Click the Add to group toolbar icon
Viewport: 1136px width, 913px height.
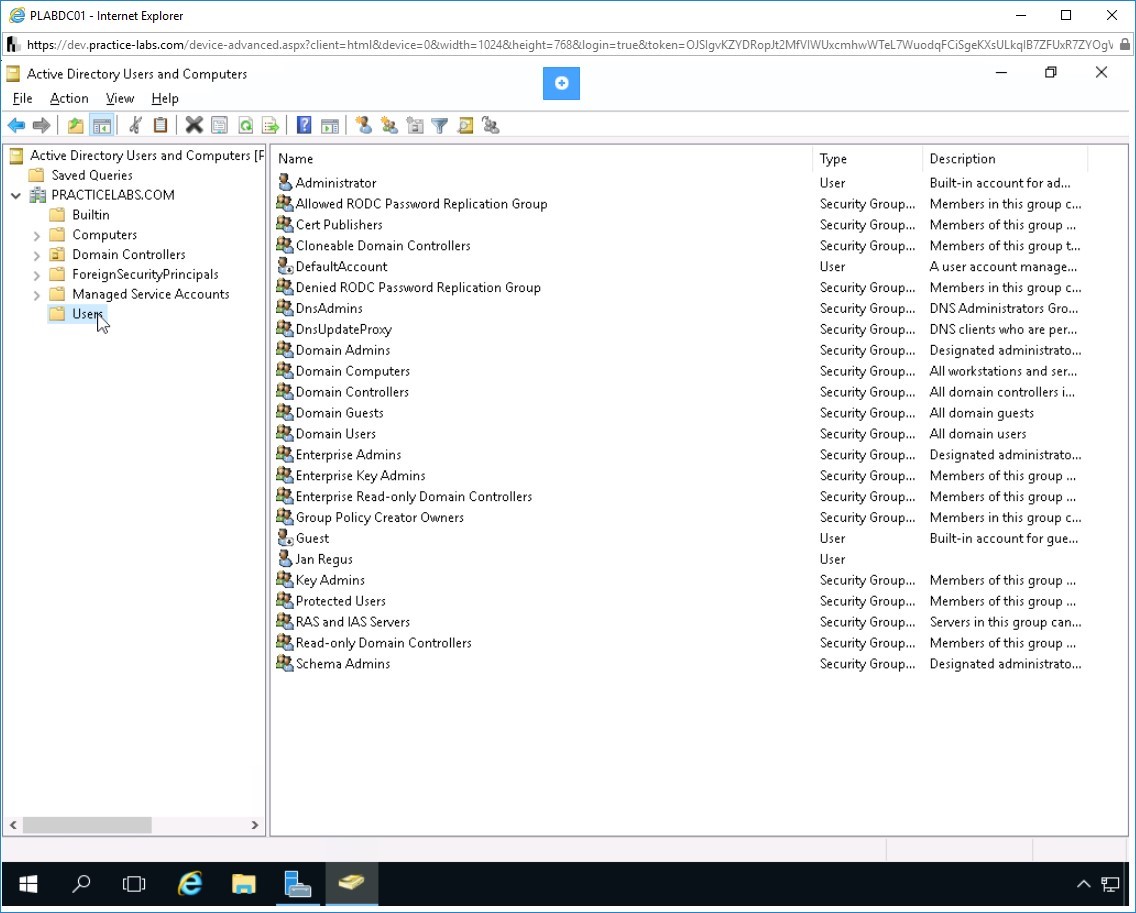pos(491,125)
